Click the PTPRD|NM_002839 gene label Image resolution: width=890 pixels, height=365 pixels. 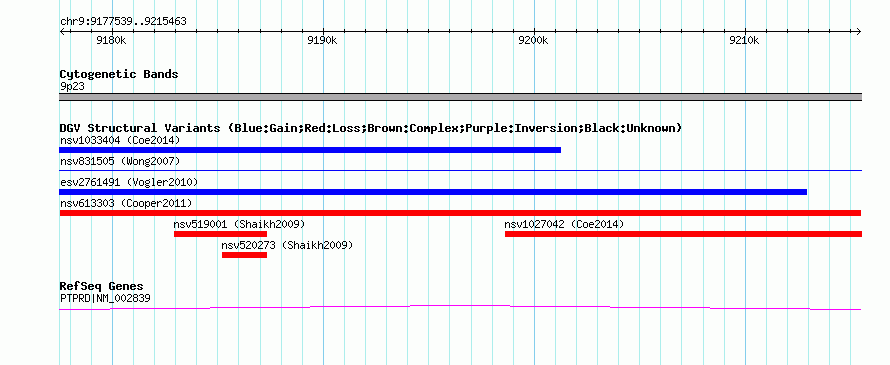tap(105, 298)
